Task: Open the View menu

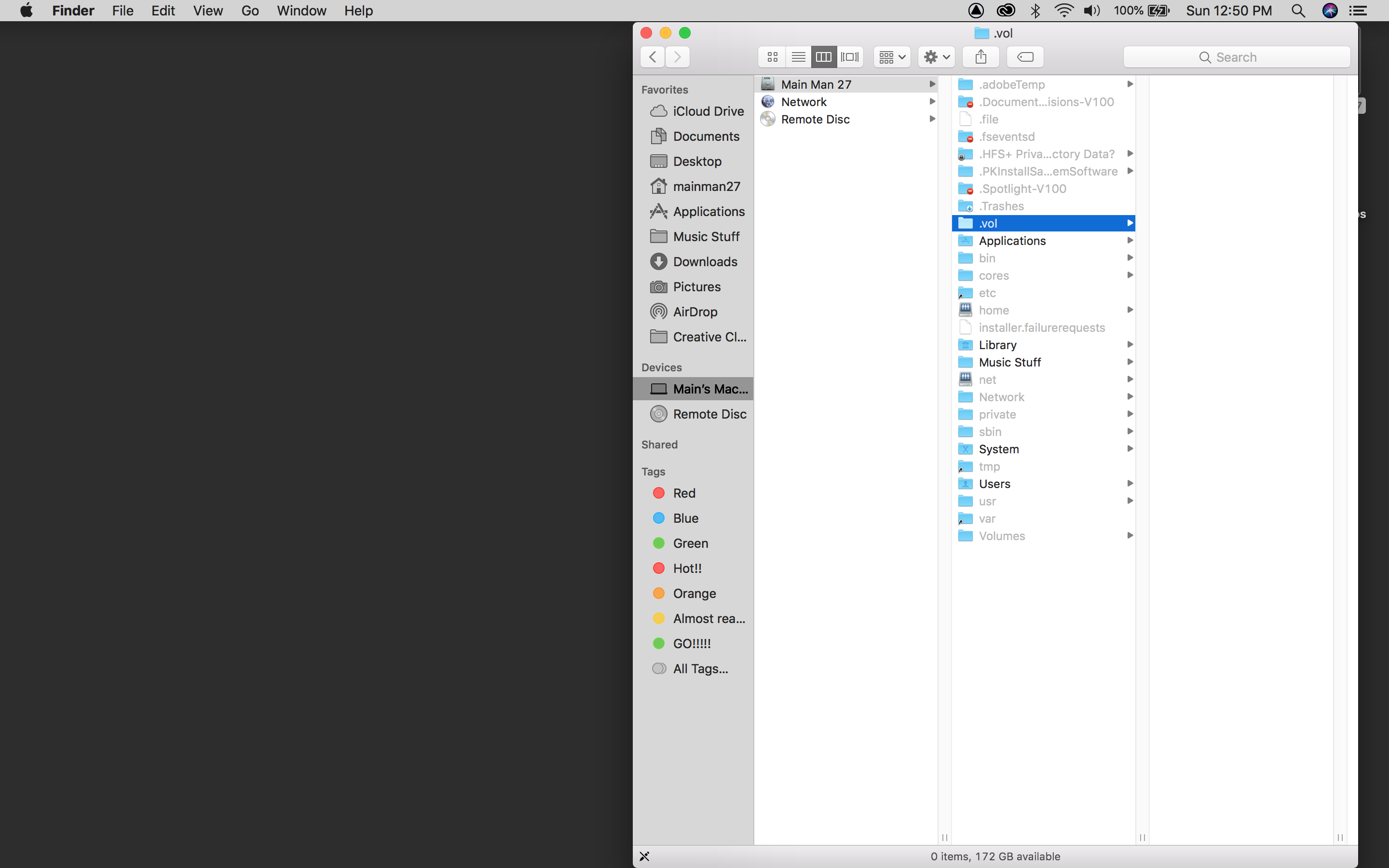Action: [x=207, y=11]
